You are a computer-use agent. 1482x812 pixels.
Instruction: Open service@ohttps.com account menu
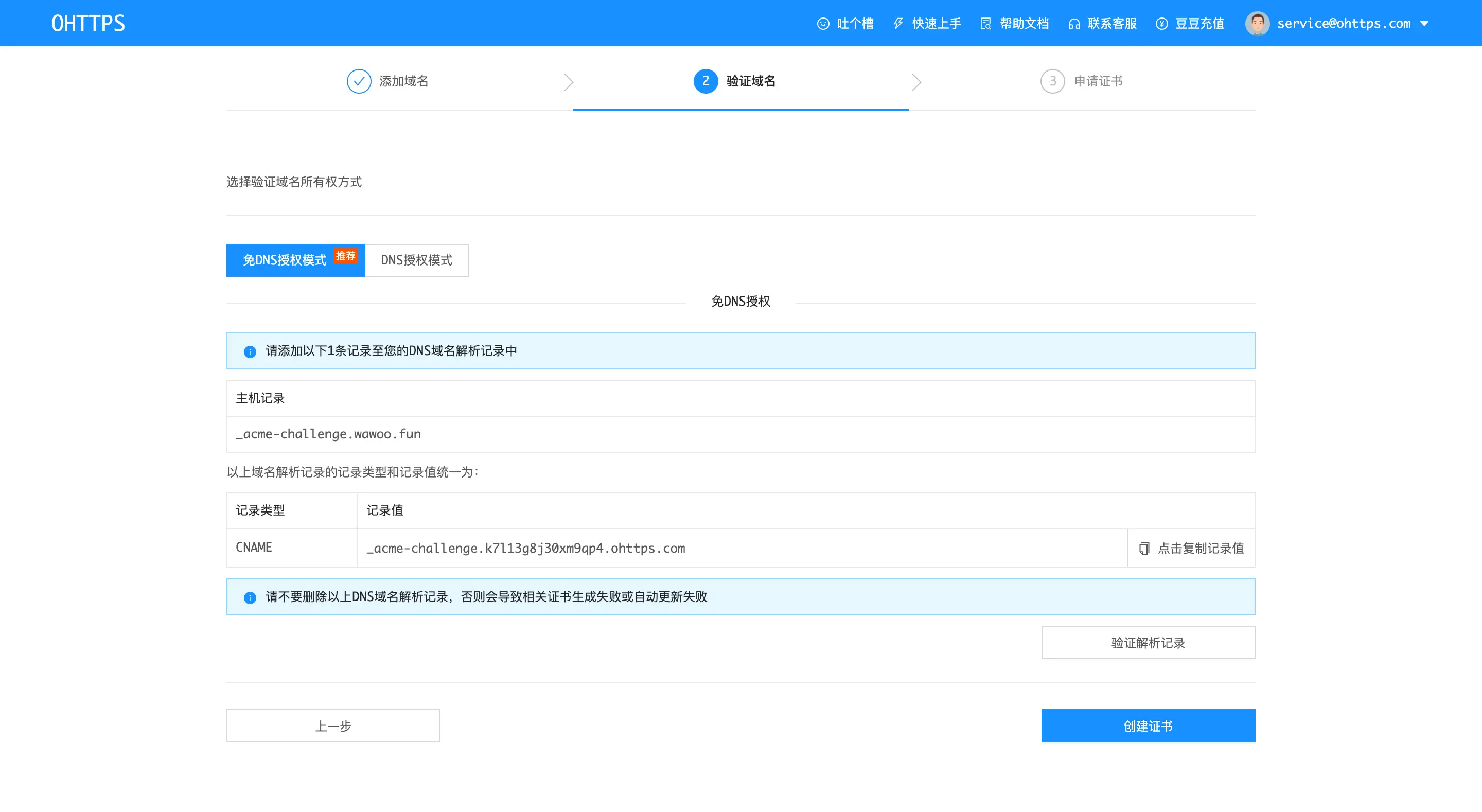(x=1344, y=24)
